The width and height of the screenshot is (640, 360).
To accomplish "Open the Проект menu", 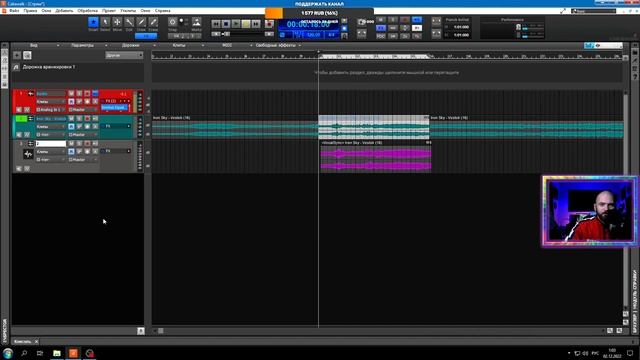I will [109, 11].
